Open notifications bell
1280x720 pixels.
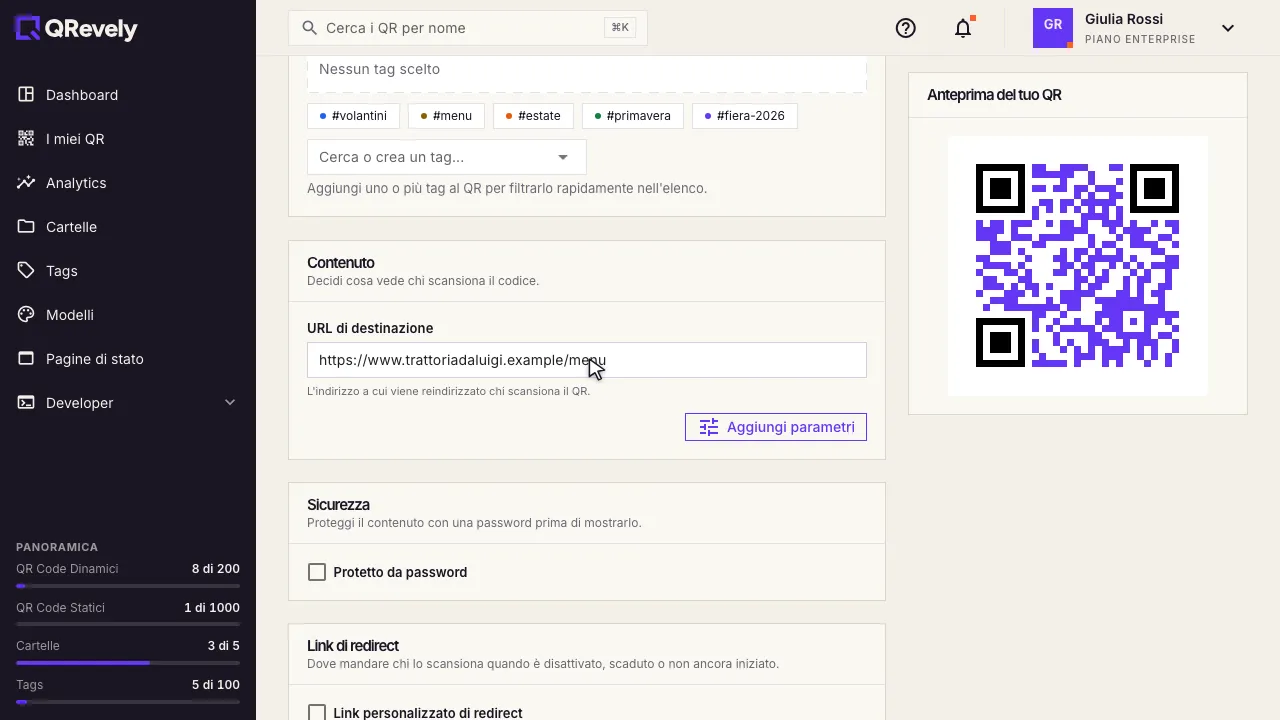[963, 28]
